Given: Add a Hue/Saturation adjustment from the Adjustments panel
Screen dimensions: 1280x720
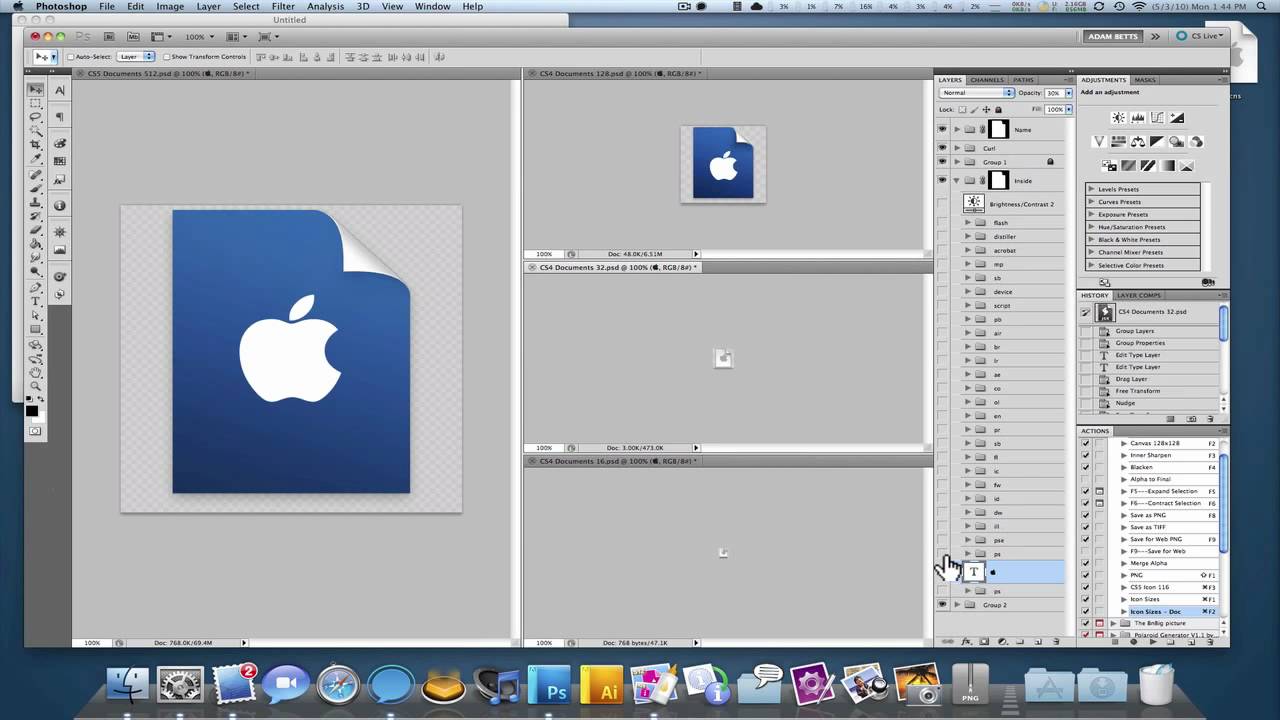Looking at the screenshot, I should pos(1118,142).
